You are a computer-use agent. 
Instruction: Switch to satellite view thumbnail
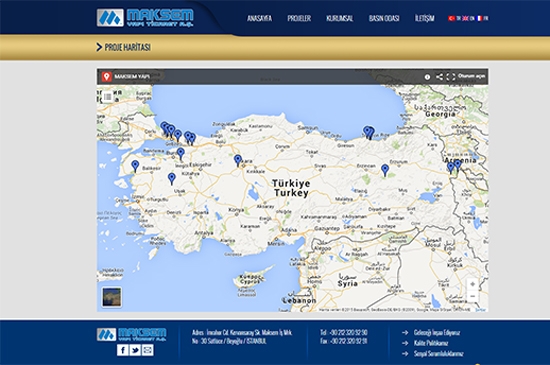pyautogui.click(x=112, y=297)
